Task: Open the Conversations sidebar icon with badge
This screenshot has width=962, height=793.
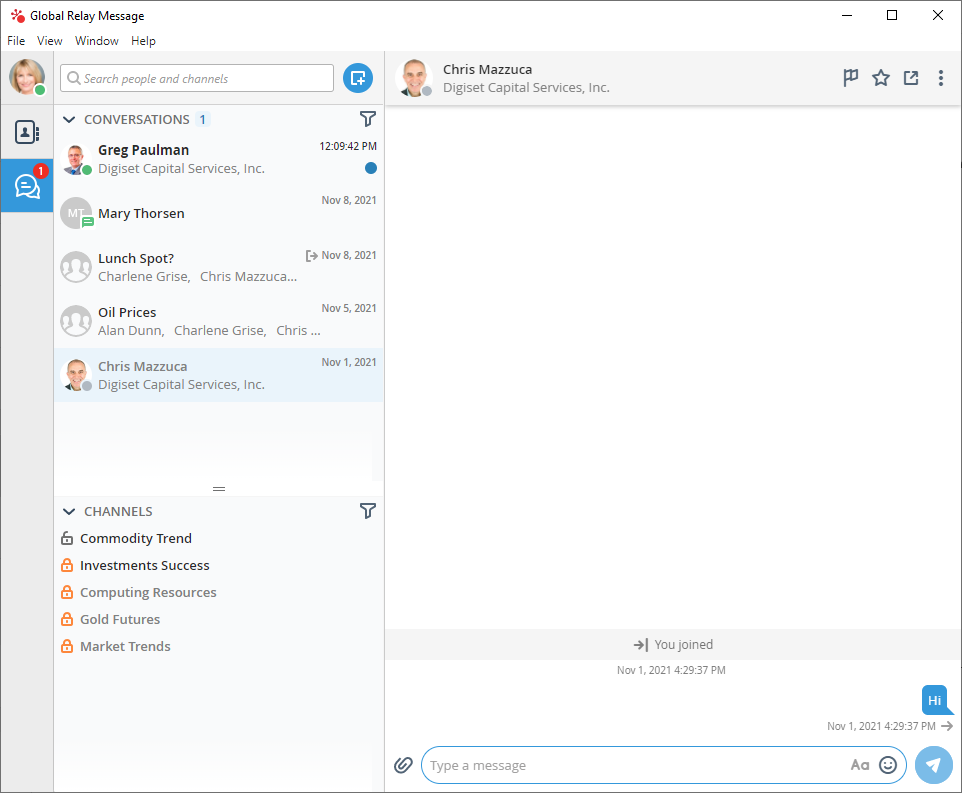Action: click(x=27, y=186)
